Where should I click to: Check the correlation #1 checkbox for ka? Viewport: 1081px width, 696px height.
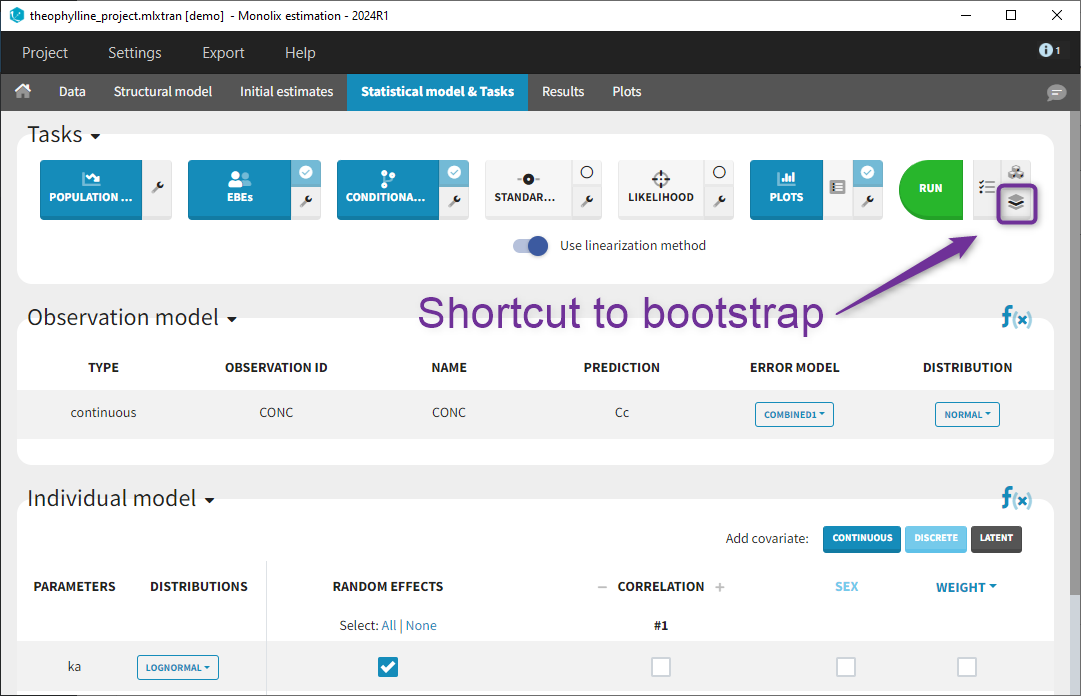[x=660, y=666]
